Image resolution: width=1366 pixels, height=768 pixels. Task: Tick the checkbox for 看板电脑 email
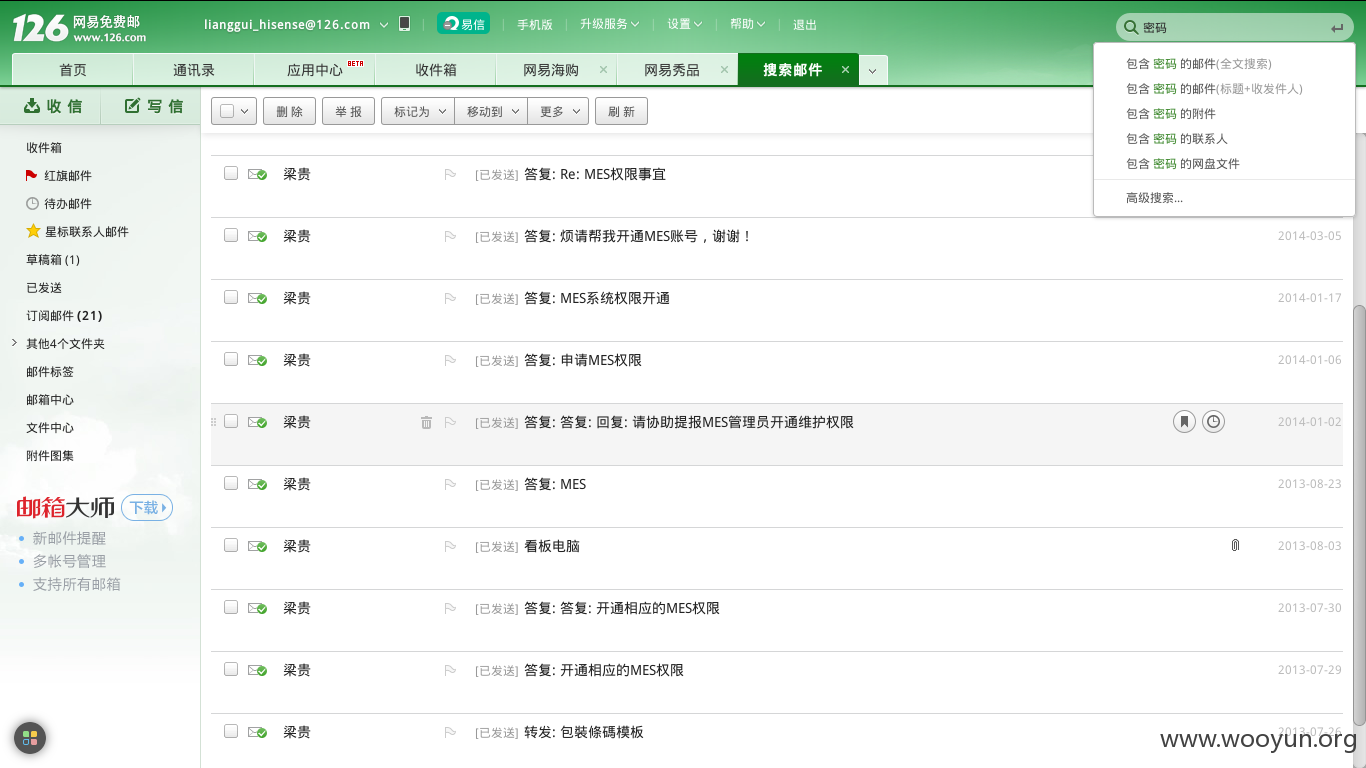(x=231, y=545)
